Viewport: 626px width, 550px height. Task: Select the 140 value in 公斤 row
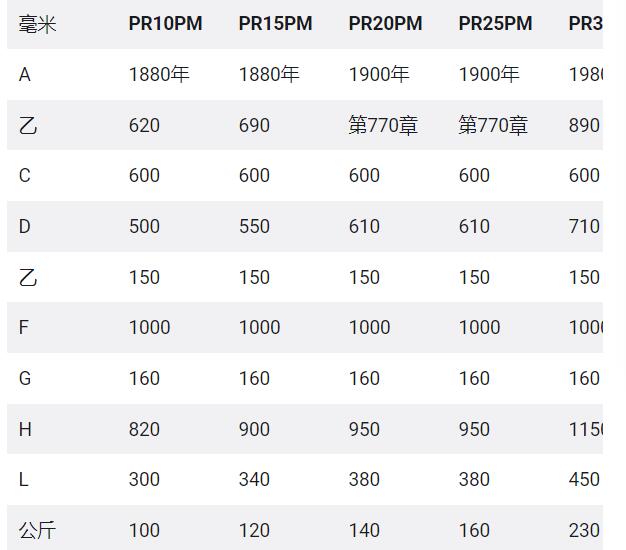coord(364,530)
